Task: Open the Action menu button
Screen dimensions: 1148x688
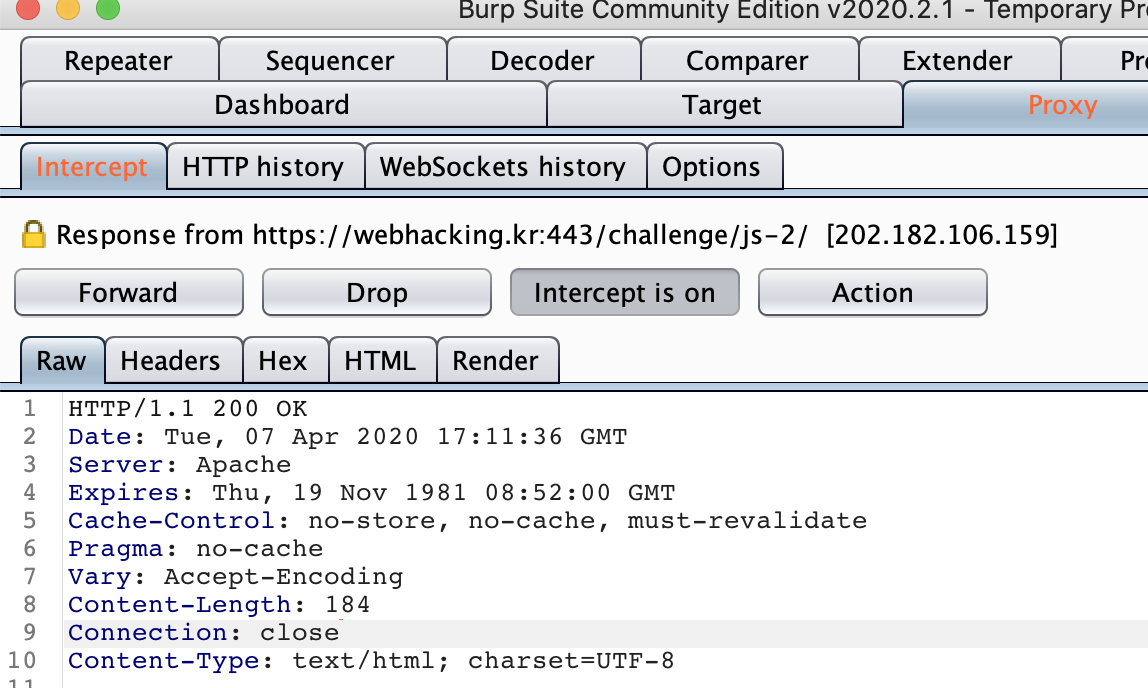Action: coord(873,293)
